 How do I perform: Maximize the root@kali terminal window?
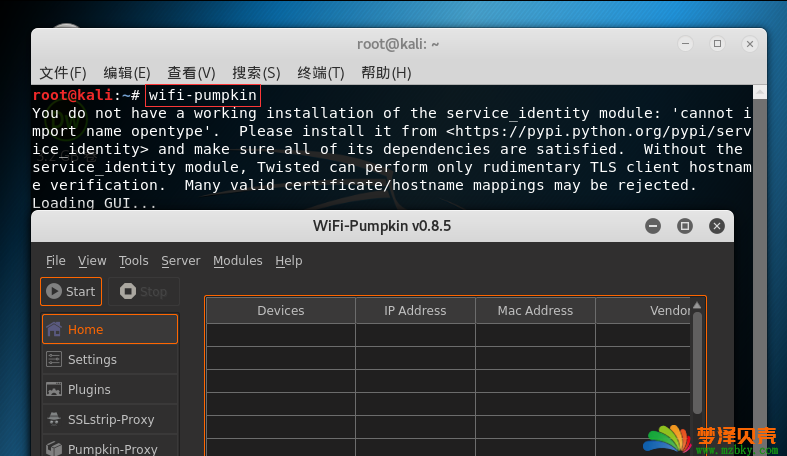[718, 44]
